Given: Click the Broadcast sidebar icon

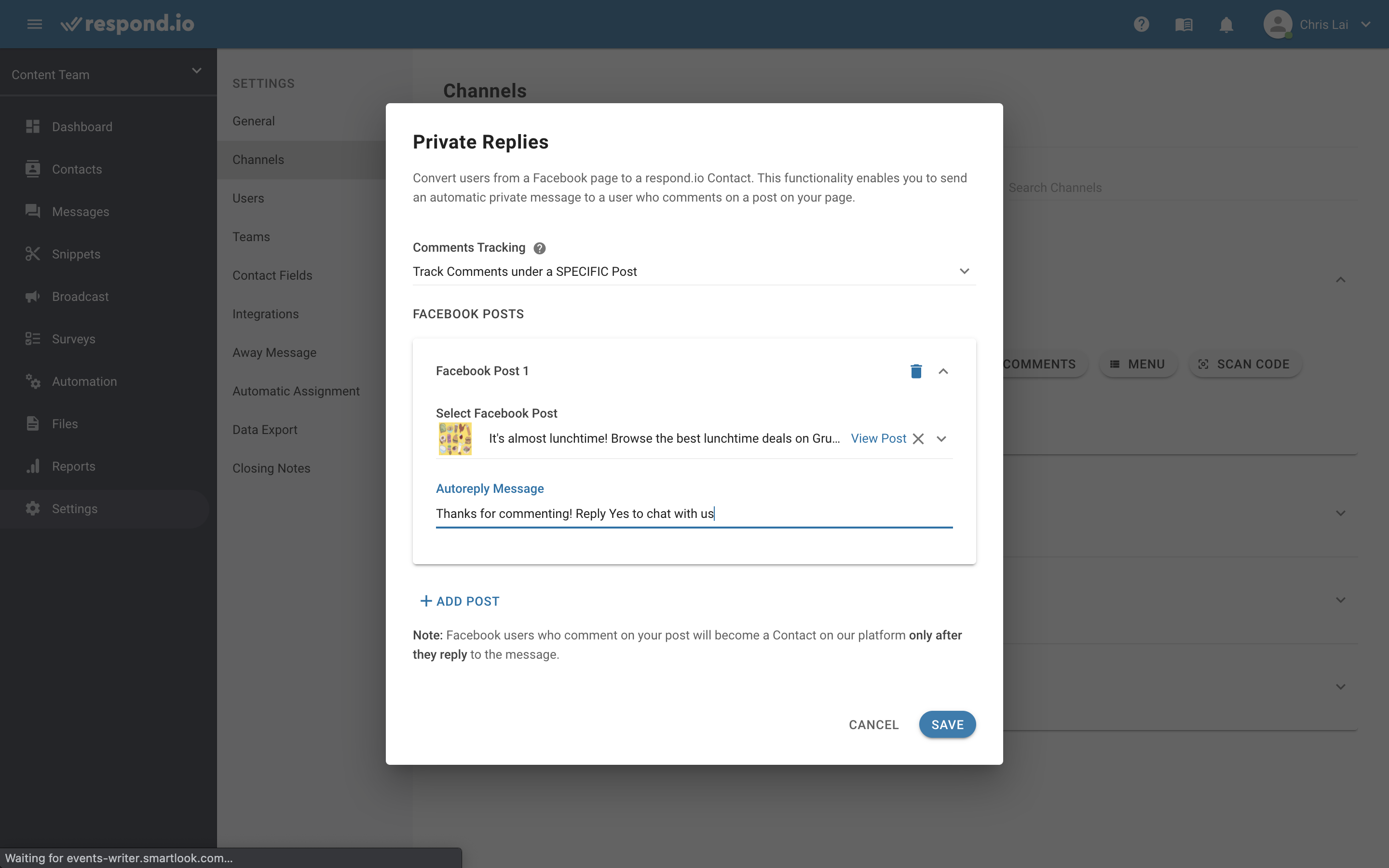Looking at the screenshot, I should click(33, 296).
